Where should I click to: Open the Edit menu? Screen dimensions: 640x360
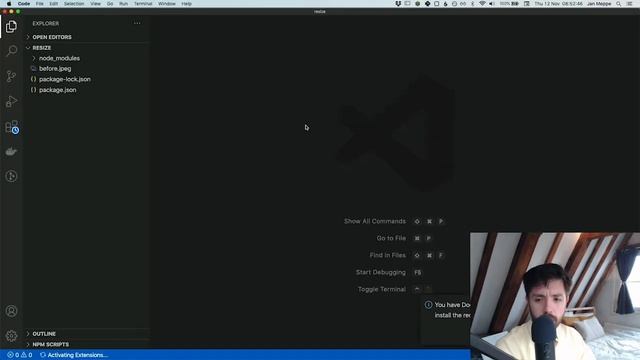coord(53,4)
